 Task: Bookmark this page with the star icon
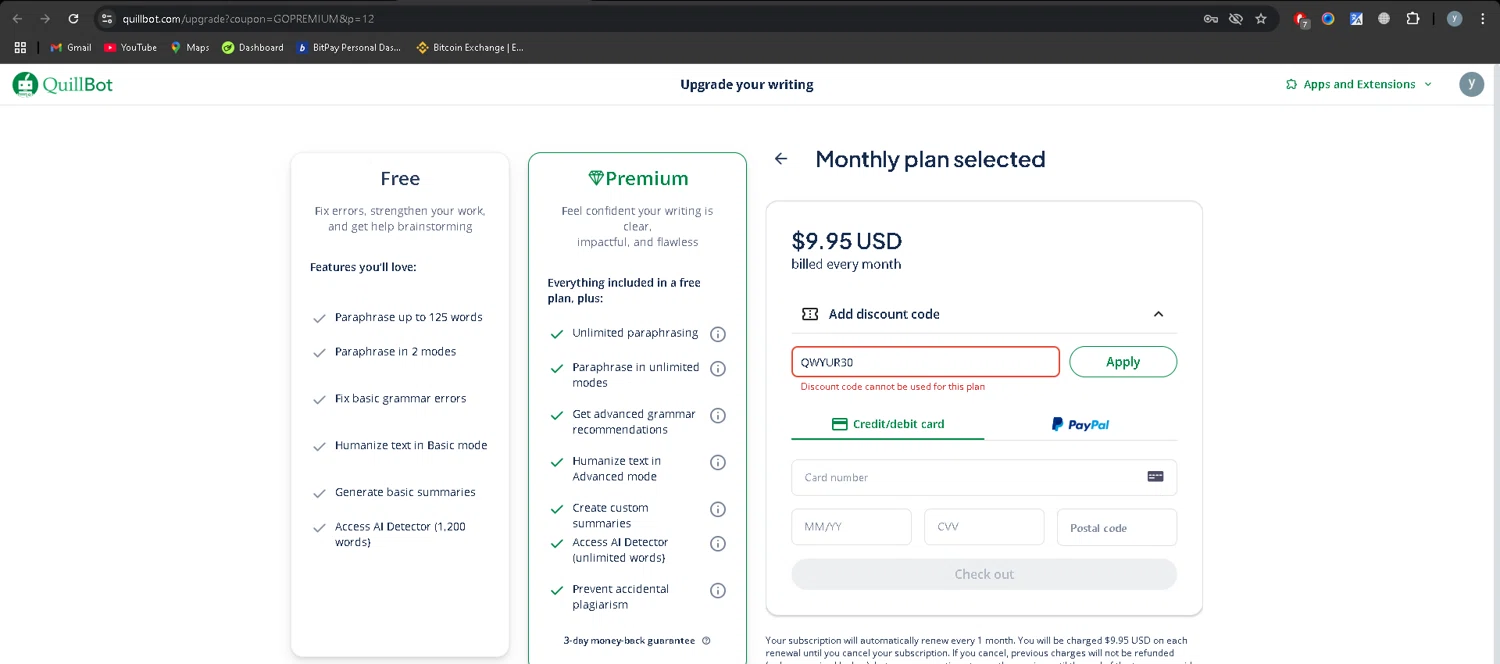(1261, 18)
